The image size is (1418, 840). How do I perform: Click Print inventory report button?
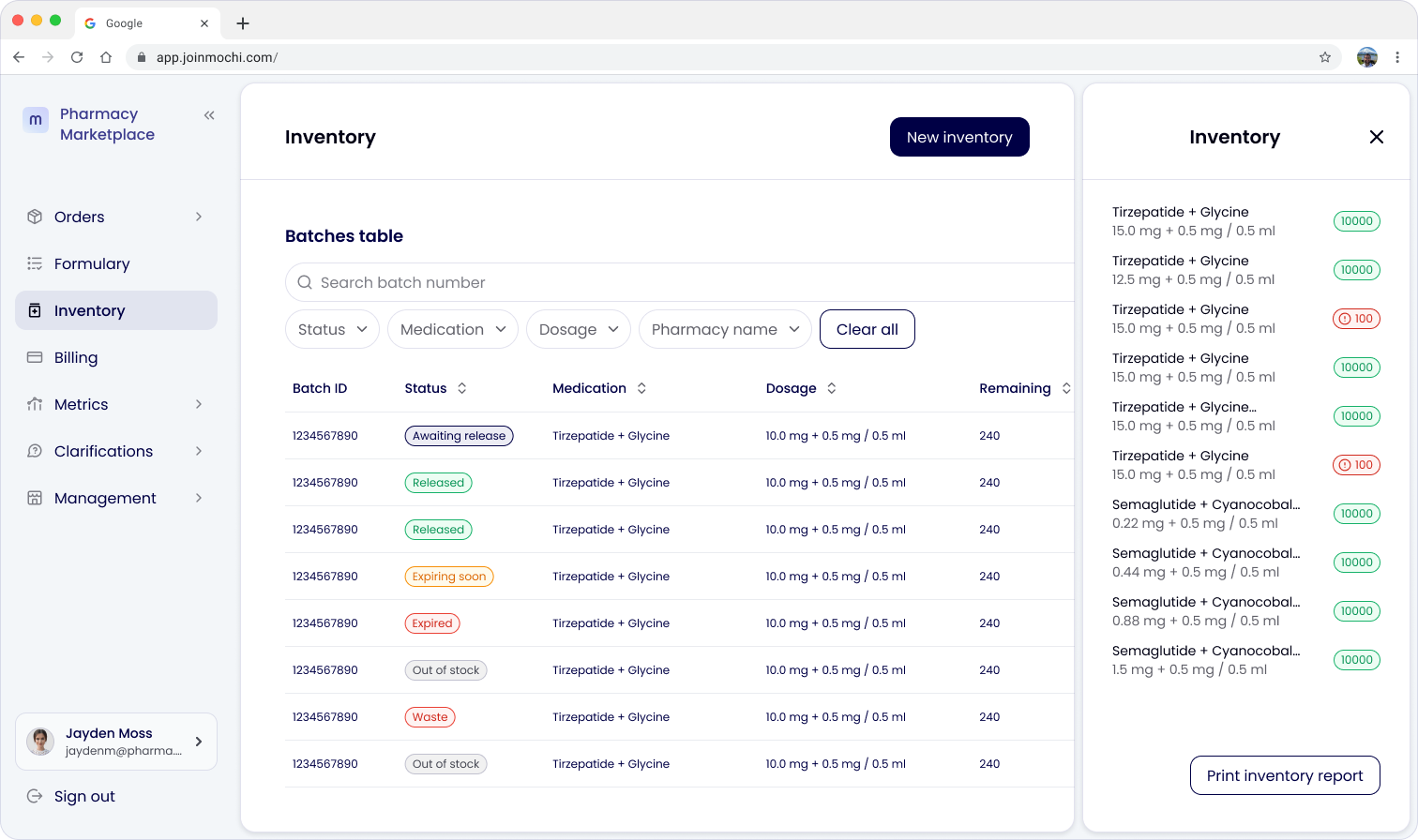point(1285,775)
